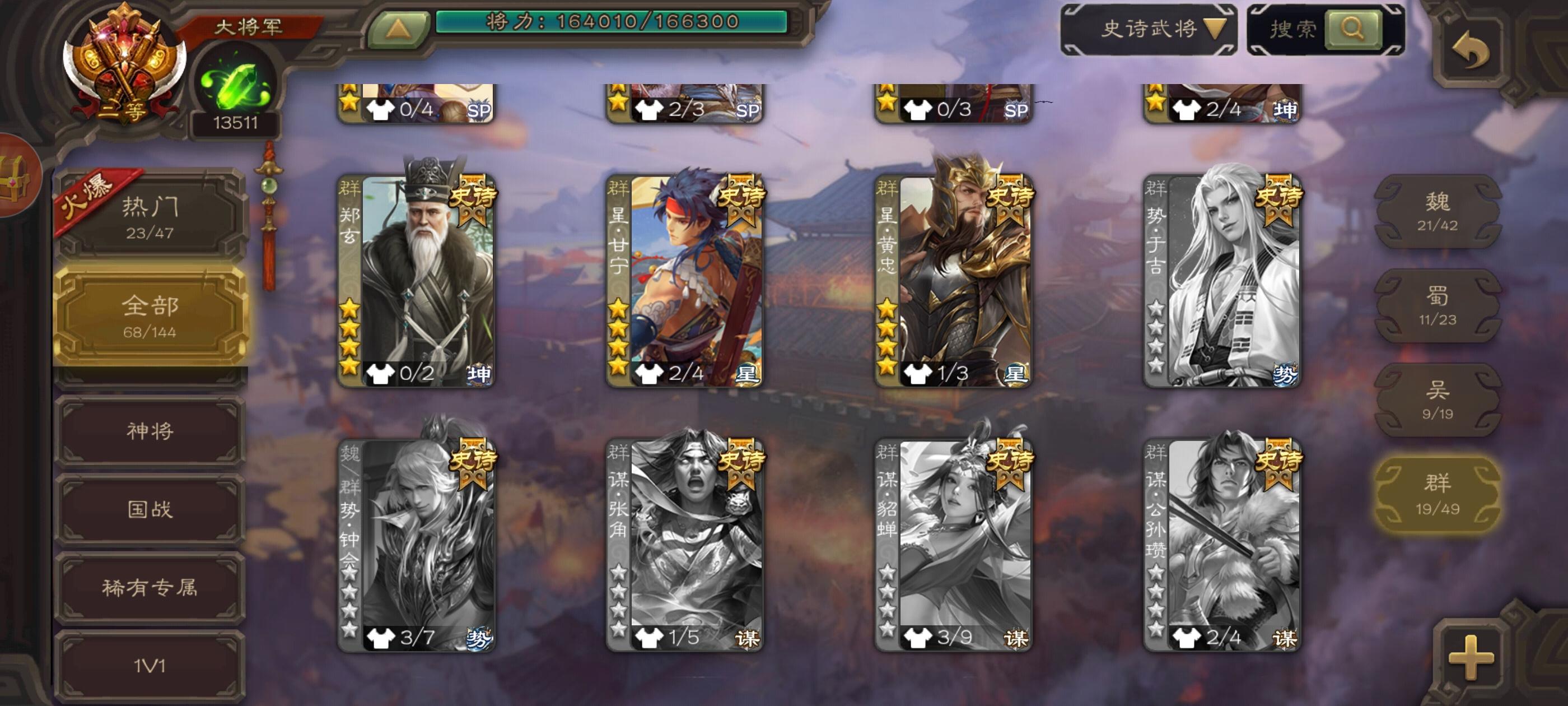1568x706 pixels.
Task: Tap the green jade currency icon
Action: pyautogui.click(x=235, y=84)
